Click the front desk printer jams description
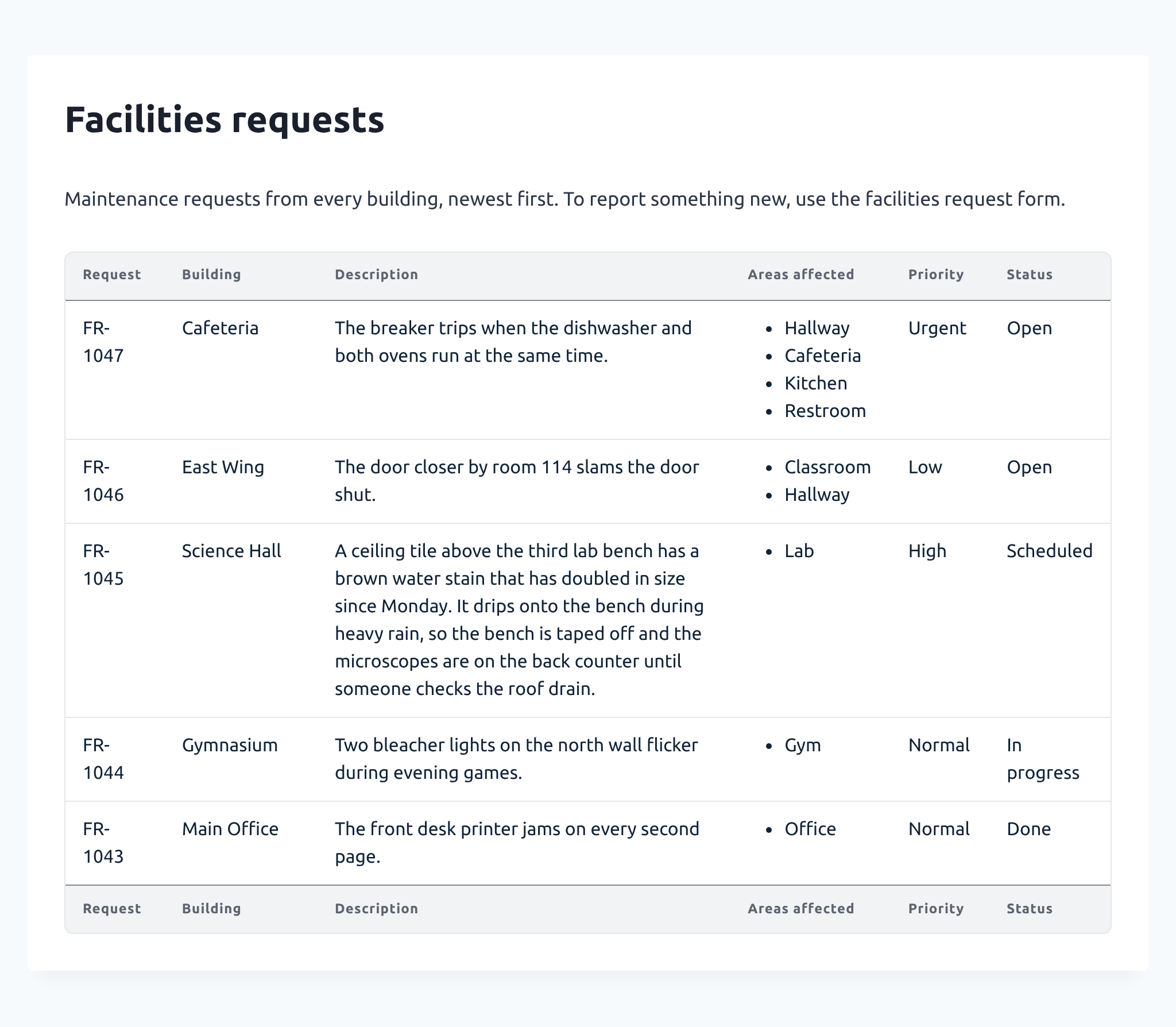This screenshot has height=1027, width=1176. [x=517, y=843]
